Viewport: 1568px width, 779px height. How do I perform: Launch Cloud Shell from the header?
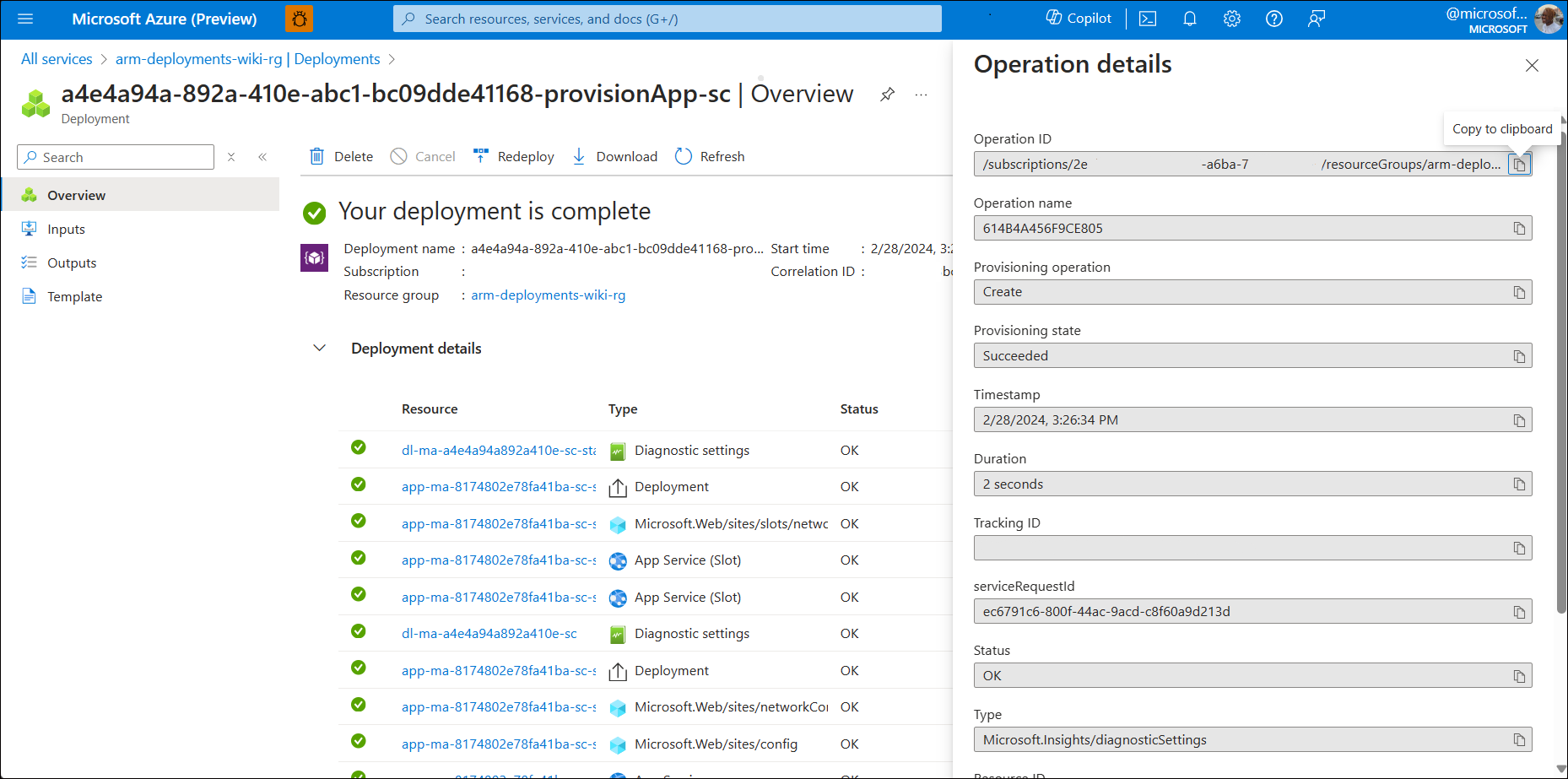[1148, 19]
